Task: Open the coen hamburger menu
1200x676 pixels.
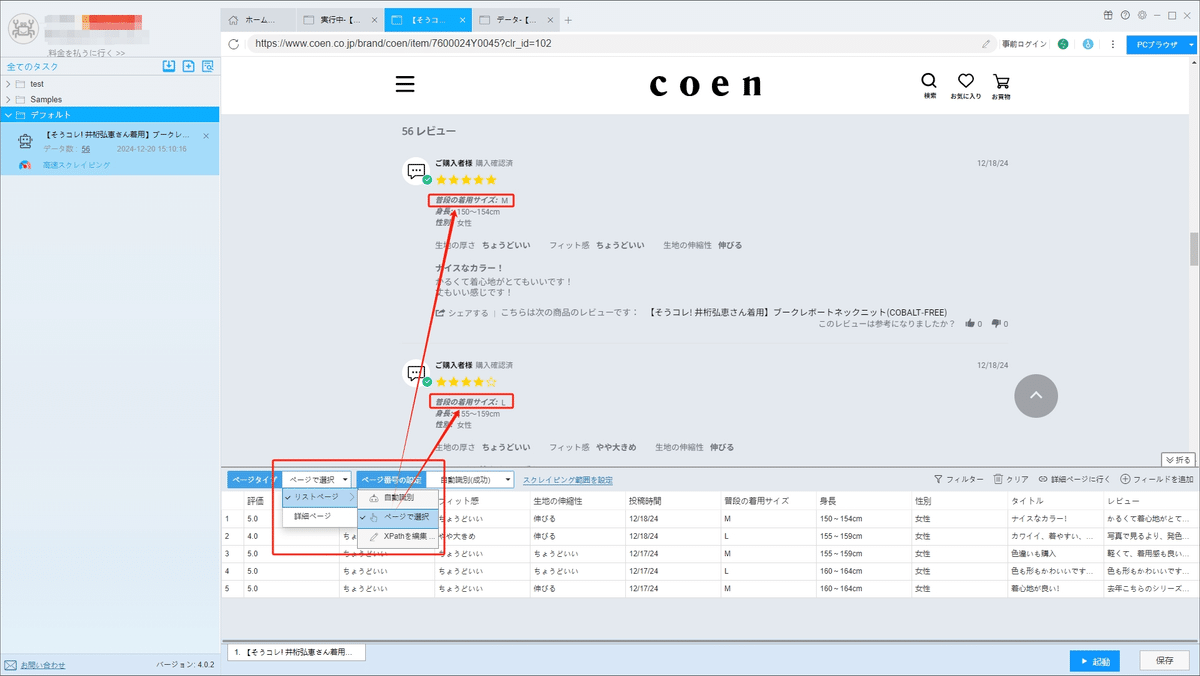Action: pyautogui.click(x=405, y=84)
